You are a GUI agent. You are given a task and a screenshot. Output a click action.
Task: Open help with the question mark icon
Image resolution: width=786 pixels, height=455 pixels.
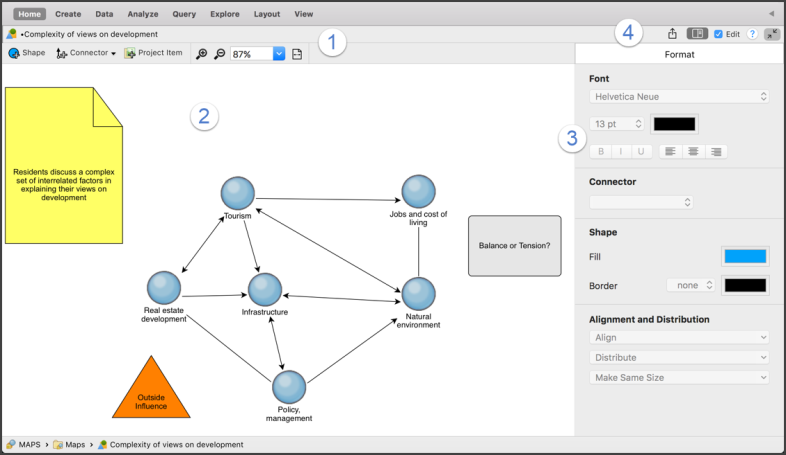(x=752, y=34)
